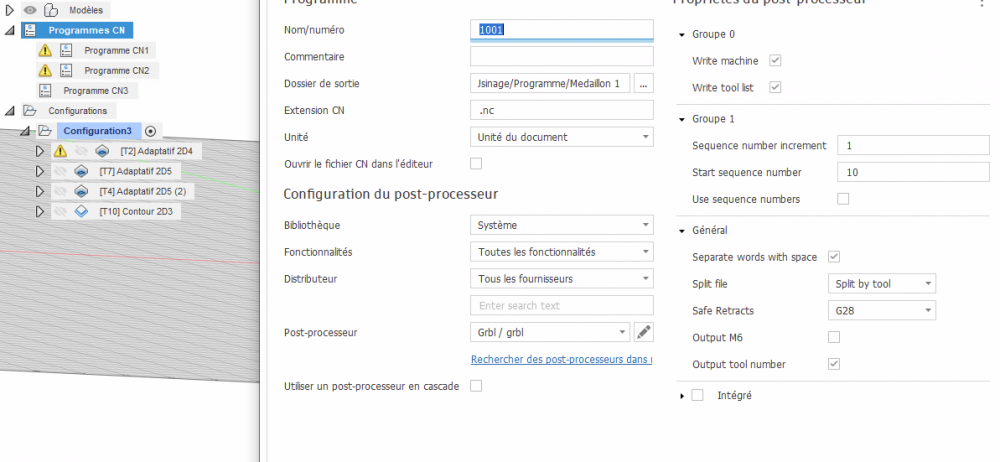Enable Output M6 checkbox
This screenshot has width=1000, height=462.
click(x=834, y=337)
